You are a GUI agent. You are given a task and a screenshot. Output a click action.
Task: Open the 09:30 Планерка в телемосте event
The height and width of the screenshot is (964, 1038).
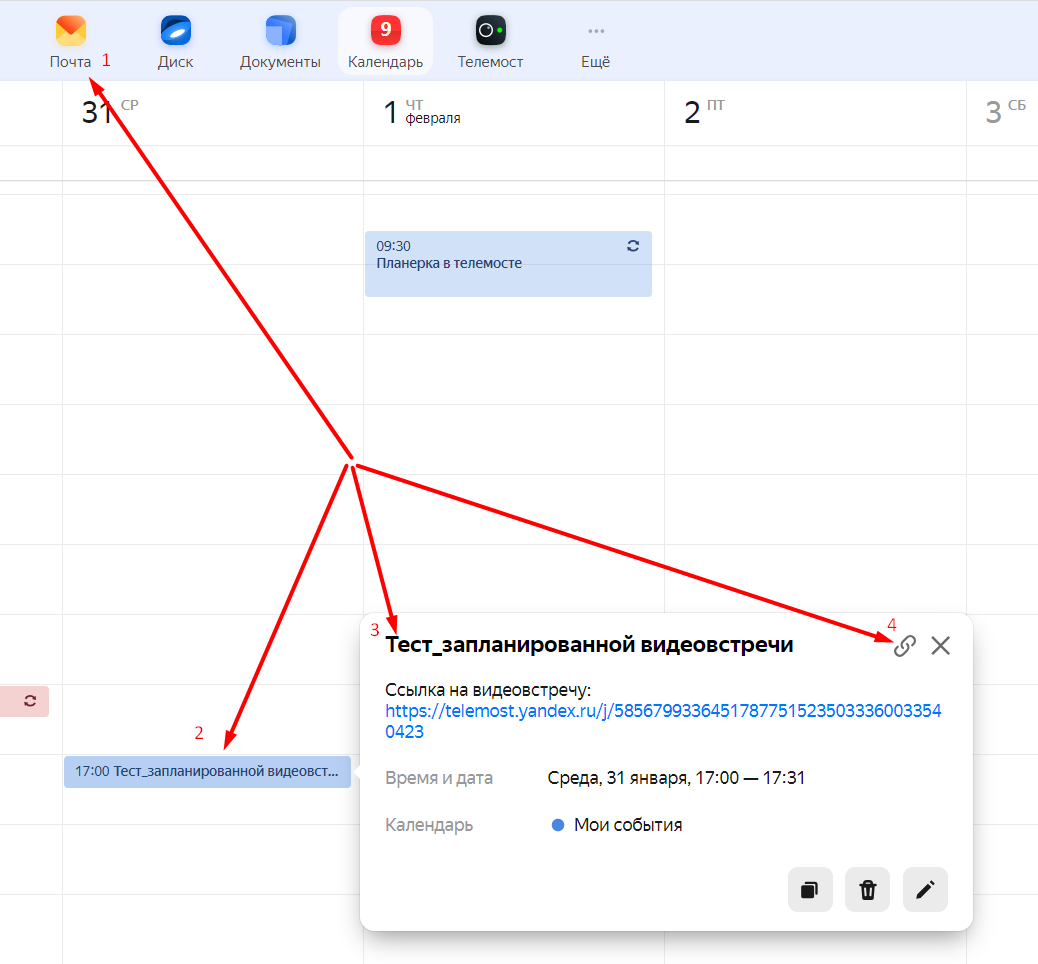coord(508,264)
